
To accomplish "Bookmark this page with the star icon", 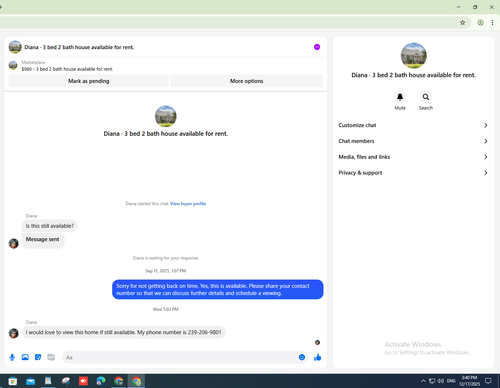I will click(462, 23).
